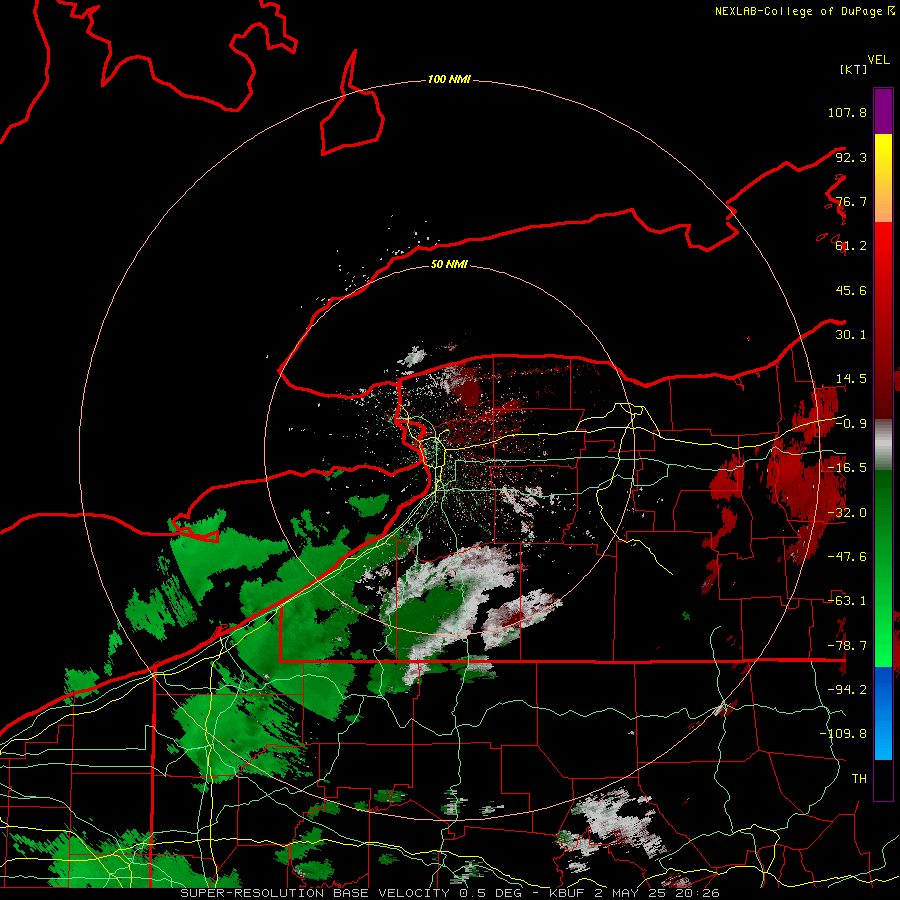The width and height of the screenshot is (900, 900).
Task: Click the -94.2 velocity scale label
Action: coord(847,689)
